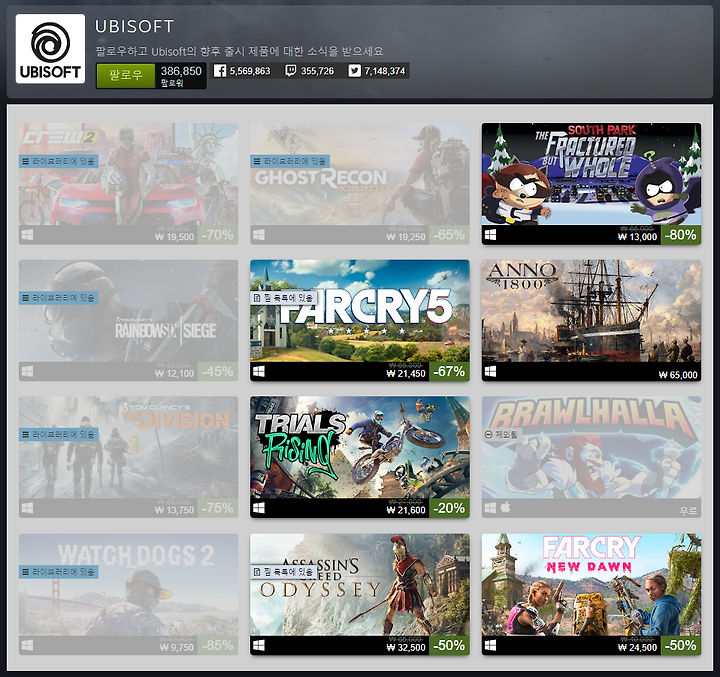This screenshot has width=720, height=677.
Task: Click Windows icon on Brawlhalla card
Action: pyautogui.click(x=490, y=508)
